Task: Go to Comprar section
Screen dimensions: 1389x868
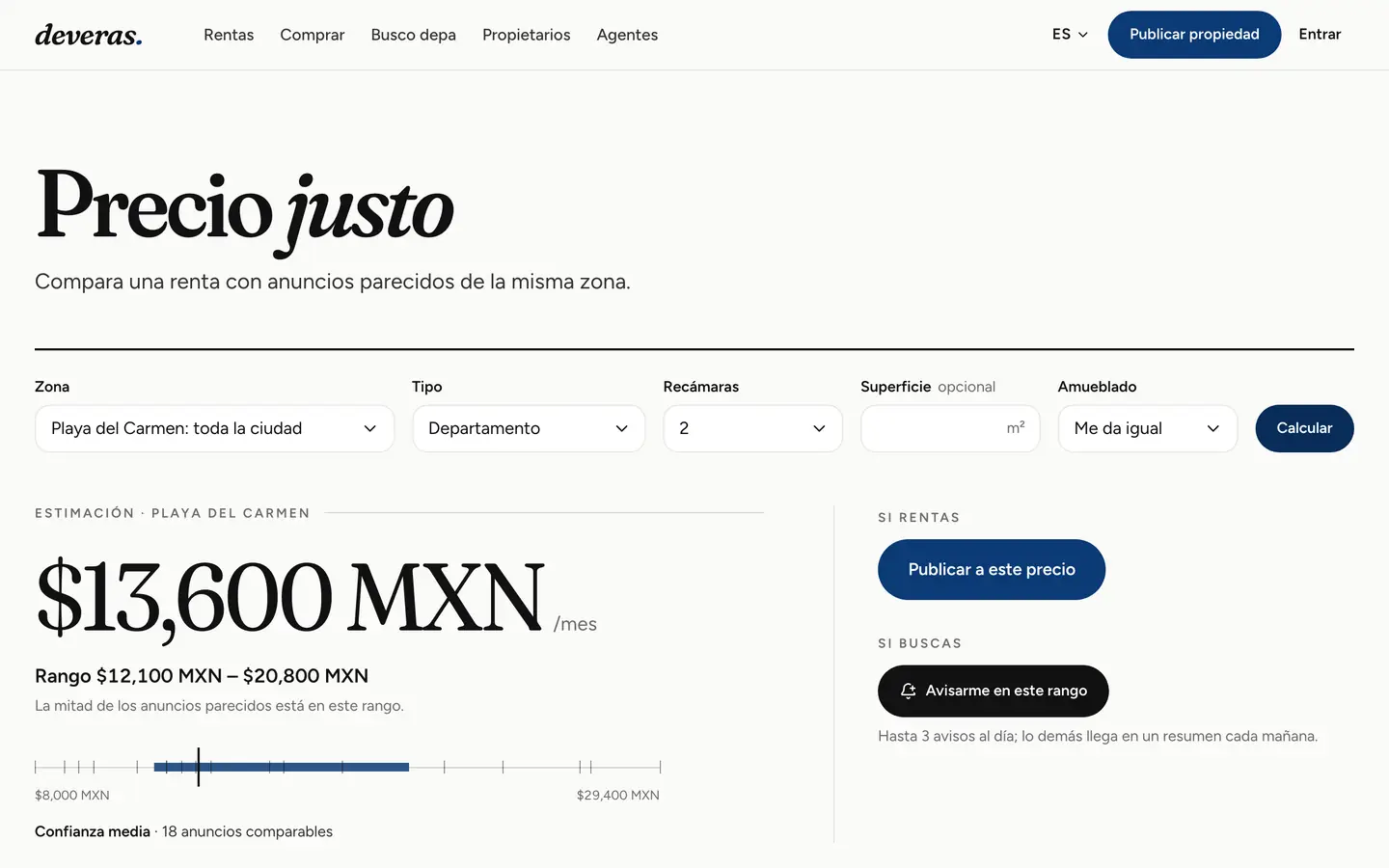Action: click(312, 35)
